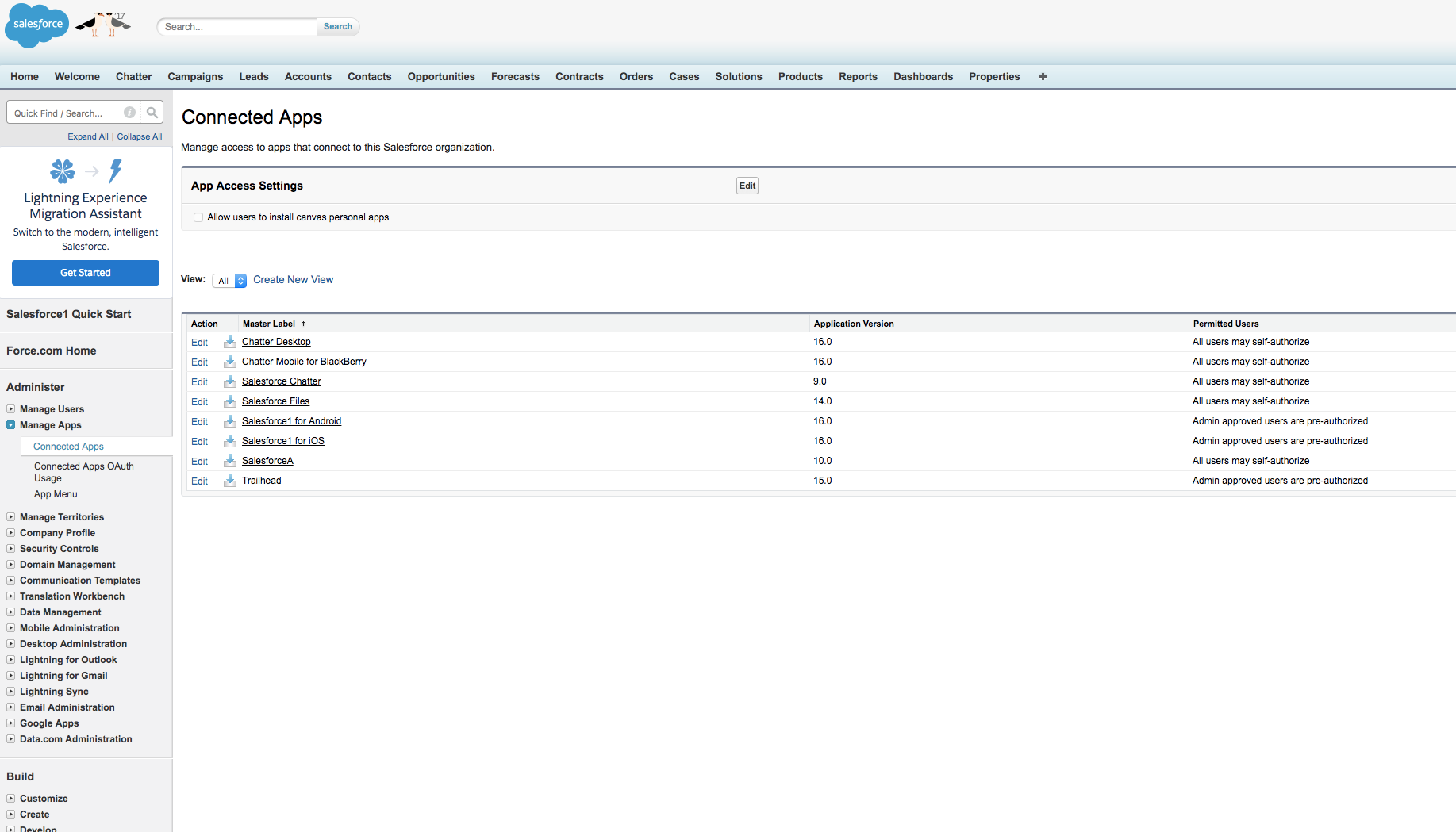This screenshot has height=832, width=1456.
Task: Expand the Manage Users tree node
Action: (11, 409)
